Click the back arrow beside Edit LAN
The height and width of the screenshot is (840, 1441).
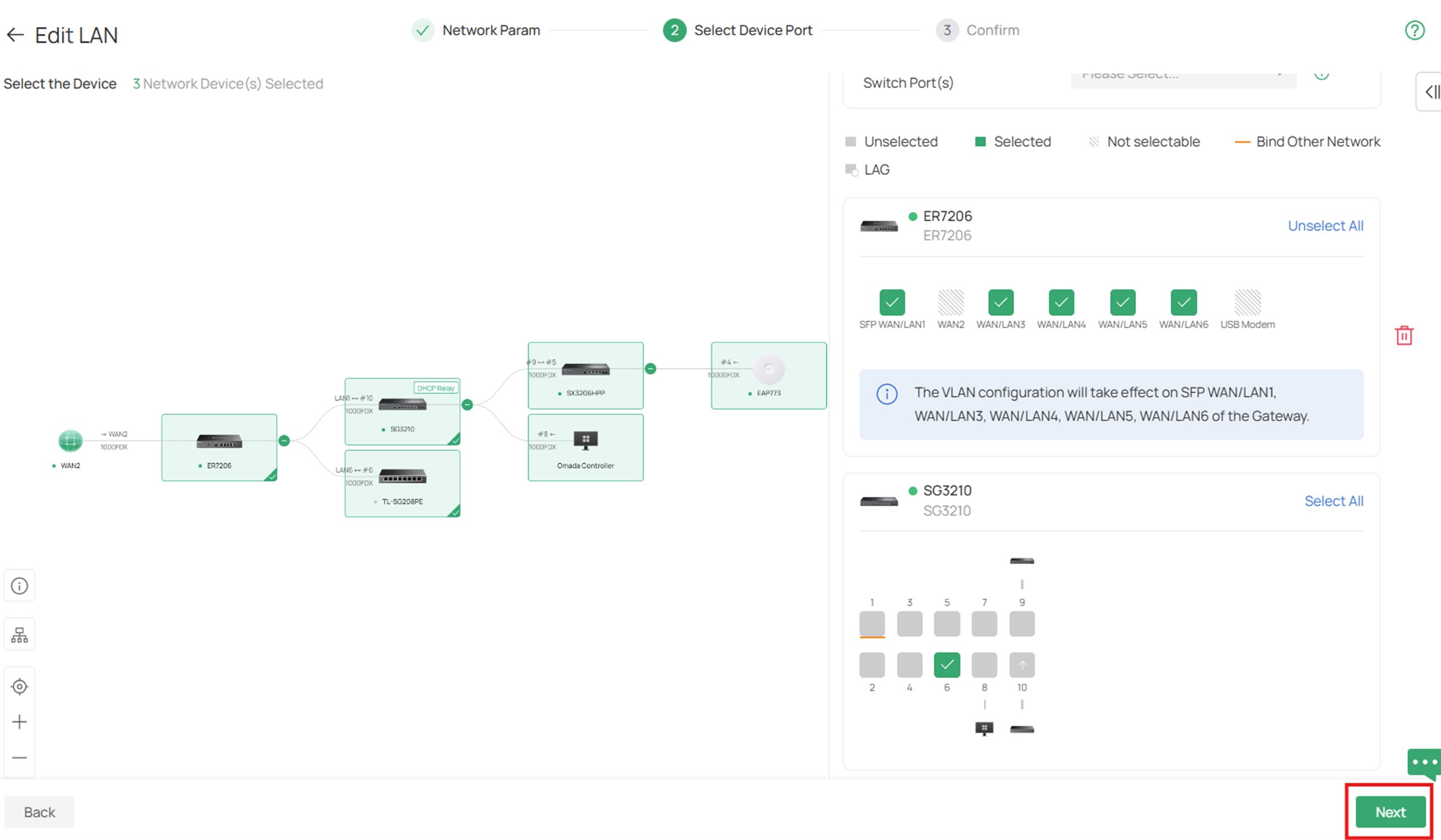pos(16,35)
